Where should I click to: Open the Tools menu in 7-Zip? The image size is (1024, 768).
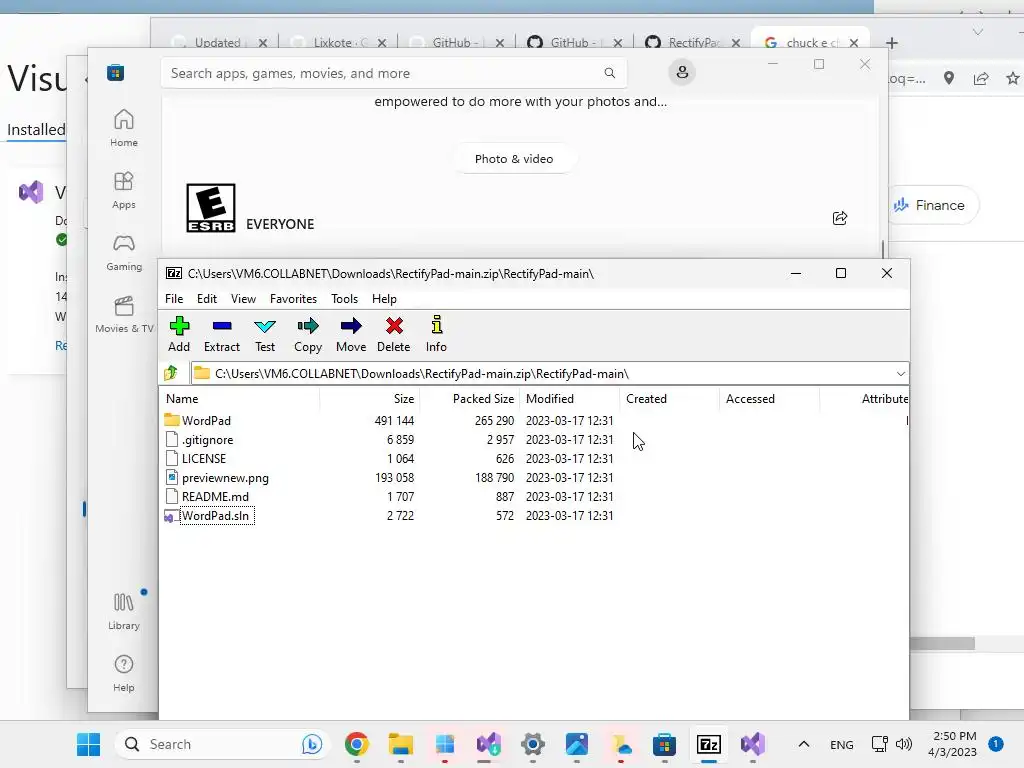click(x=344, y=298)
